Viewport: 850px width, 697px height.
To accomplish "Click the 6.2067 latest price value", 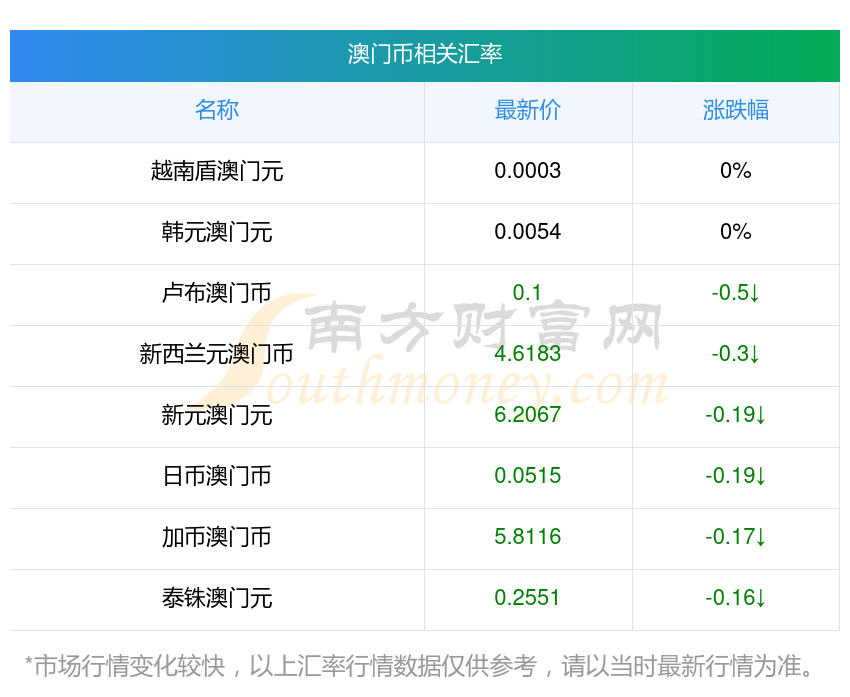I will pos(528,415).
